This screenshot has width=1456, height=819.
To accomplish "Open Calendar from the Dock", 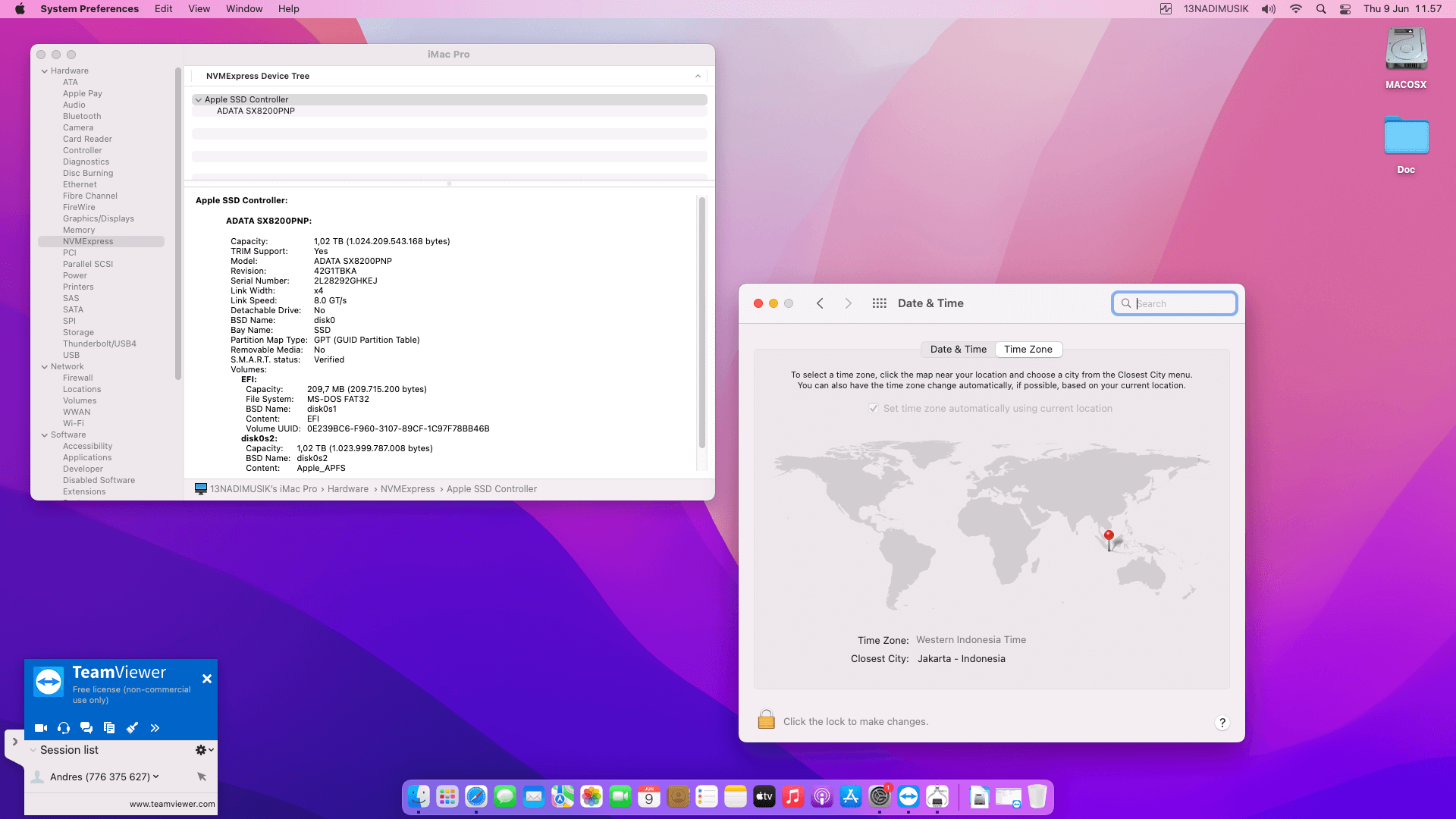I will click(649, 796).
